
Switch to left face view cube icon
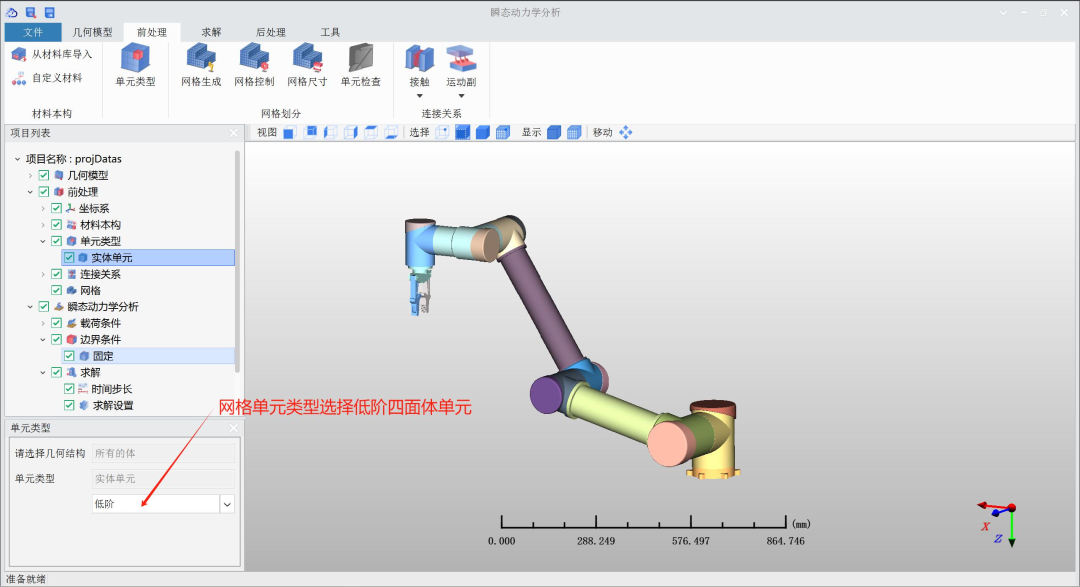point(331,132)
